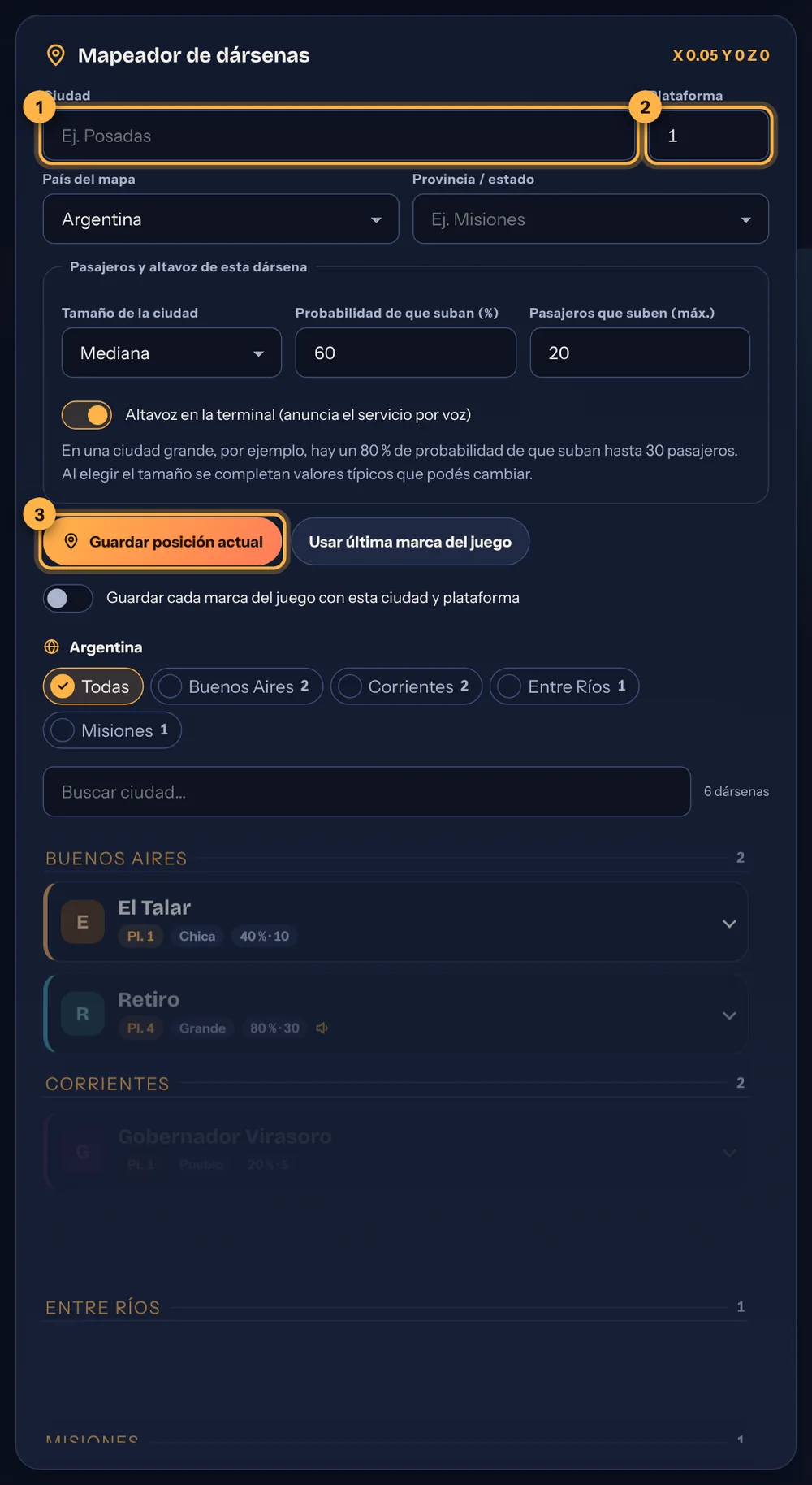The height and width of the screenshot is (1485, 812).
Task: Open the Tamaño de la ciudad dropdown
Action: click(171, 353)
